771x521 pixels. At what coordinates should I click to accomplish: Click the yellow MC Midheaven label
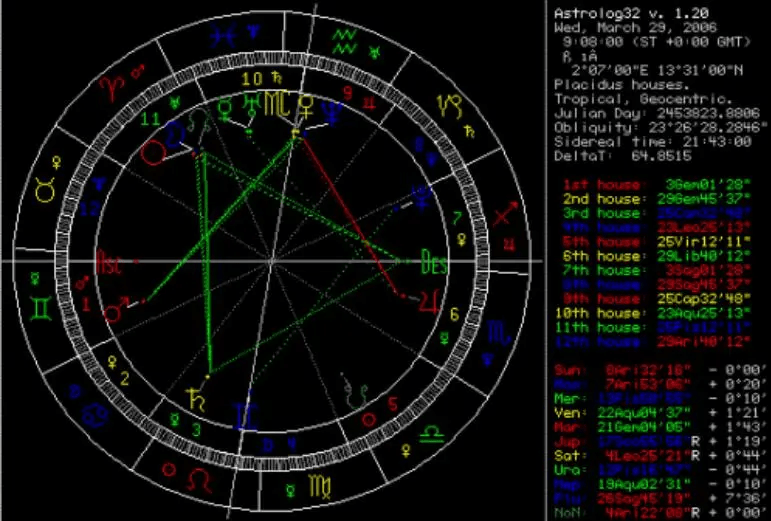[278, 104]
